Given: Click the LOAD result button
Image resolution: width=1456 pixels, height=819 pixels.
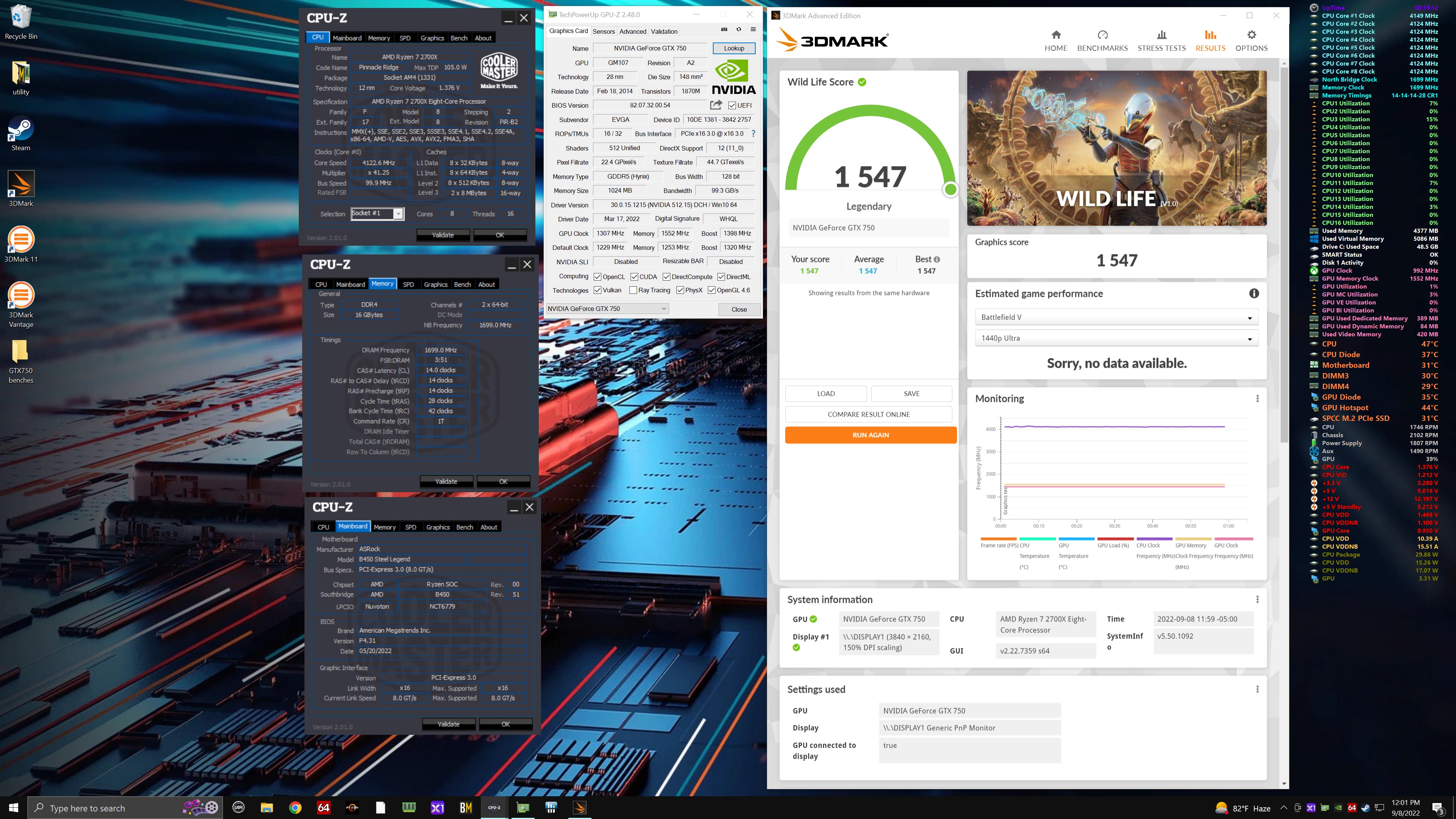Looking at the screenshot, I should point(826,394).
